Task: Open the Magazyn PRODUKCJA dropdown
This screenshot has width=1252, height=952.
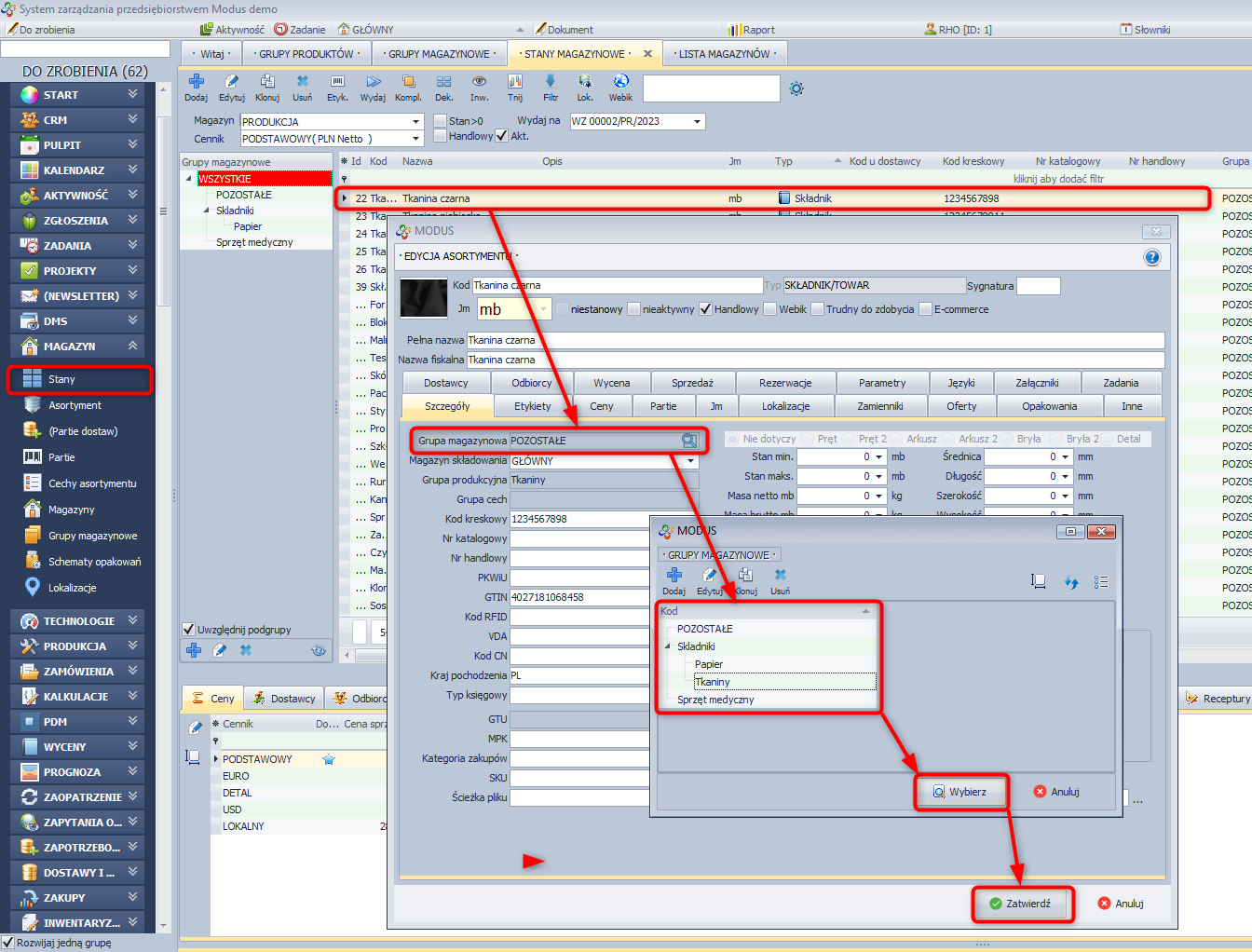Action: click(415, 122)
